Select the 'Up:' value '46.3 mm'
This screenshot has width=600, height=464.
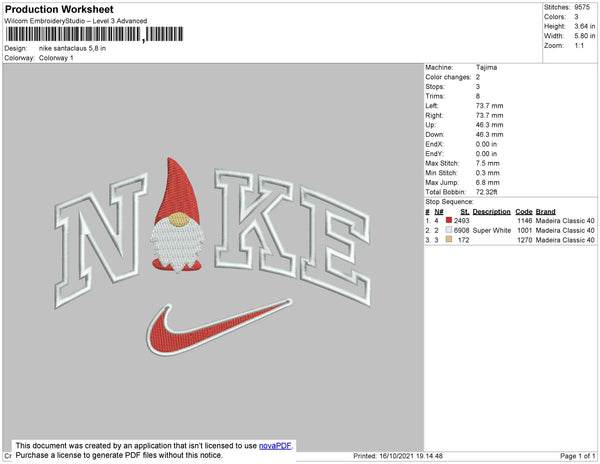[x=489, y=125]
